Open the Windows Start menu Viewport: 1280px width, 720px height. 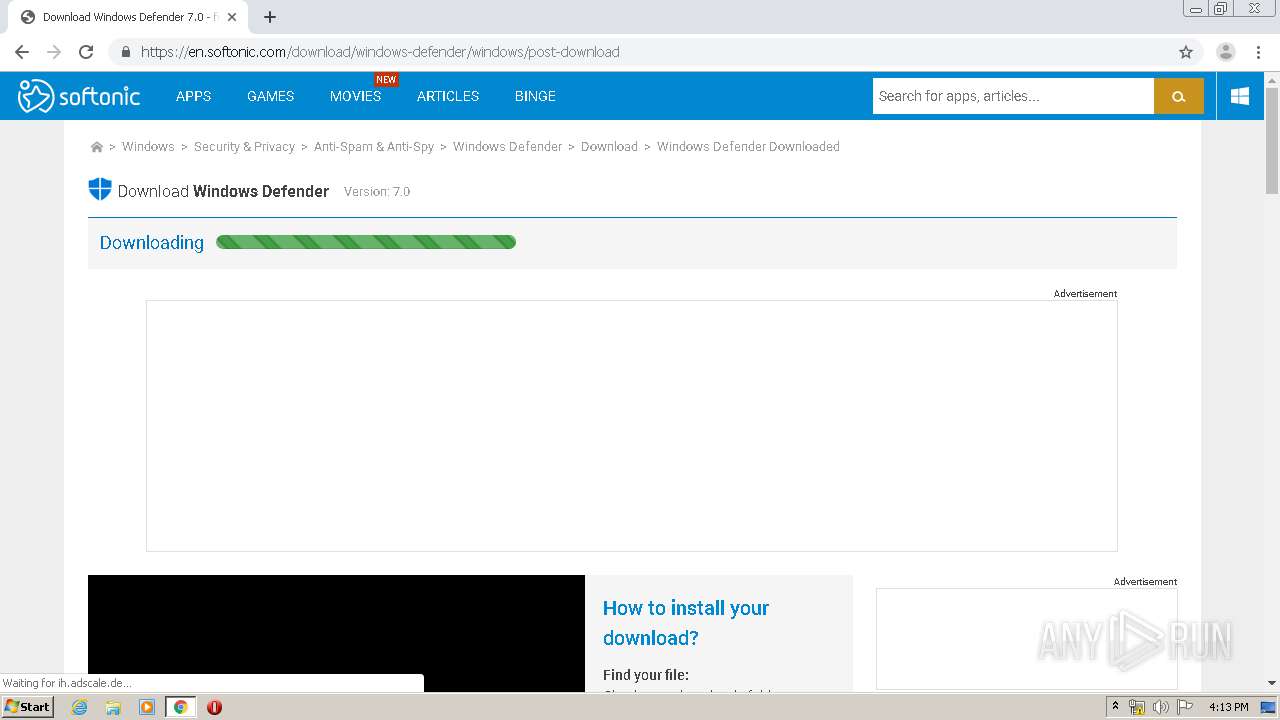(28, 707)
